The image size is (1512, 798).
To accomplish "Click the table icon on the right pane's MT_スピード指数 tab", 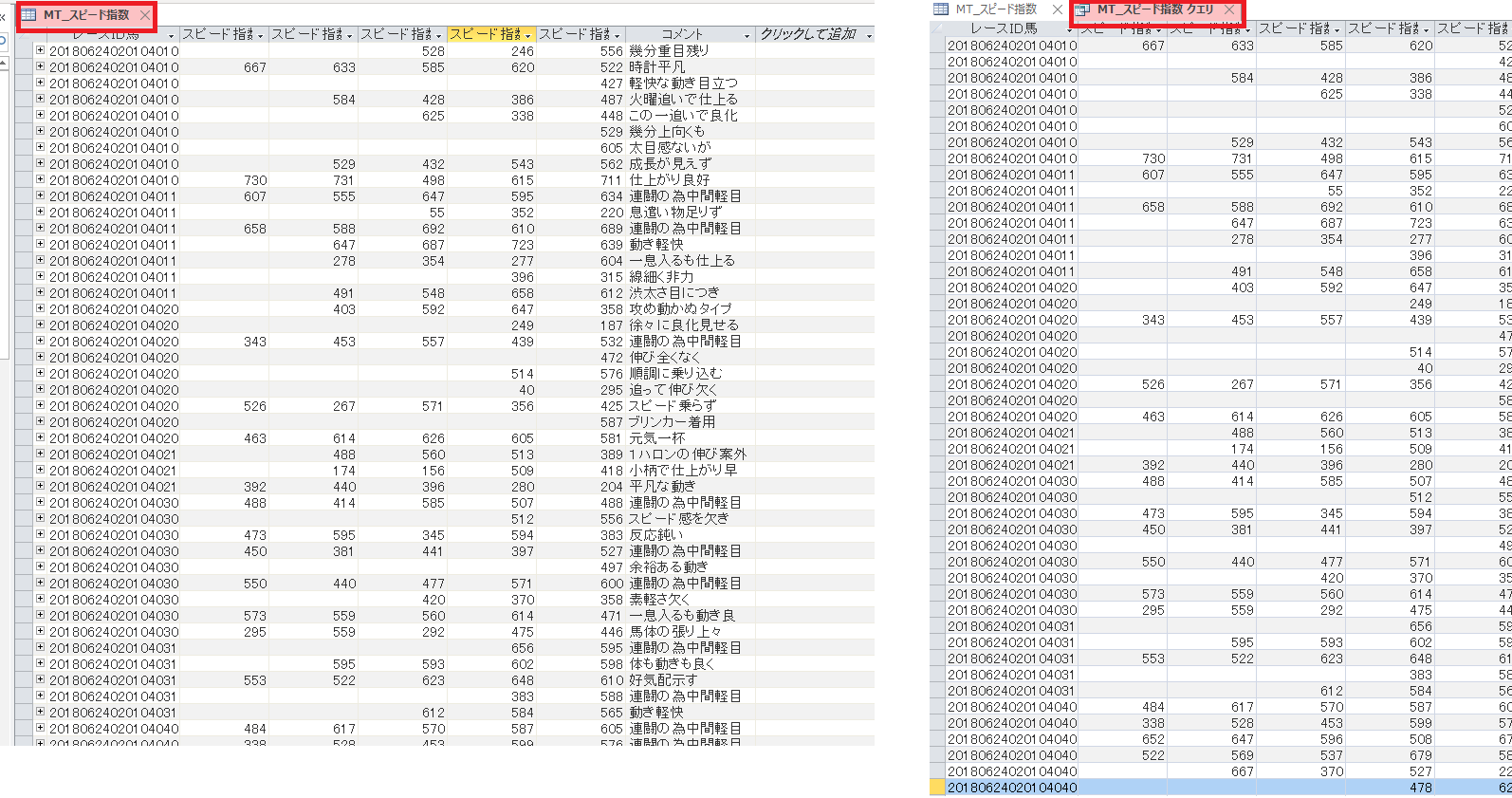I will point(941,9).
